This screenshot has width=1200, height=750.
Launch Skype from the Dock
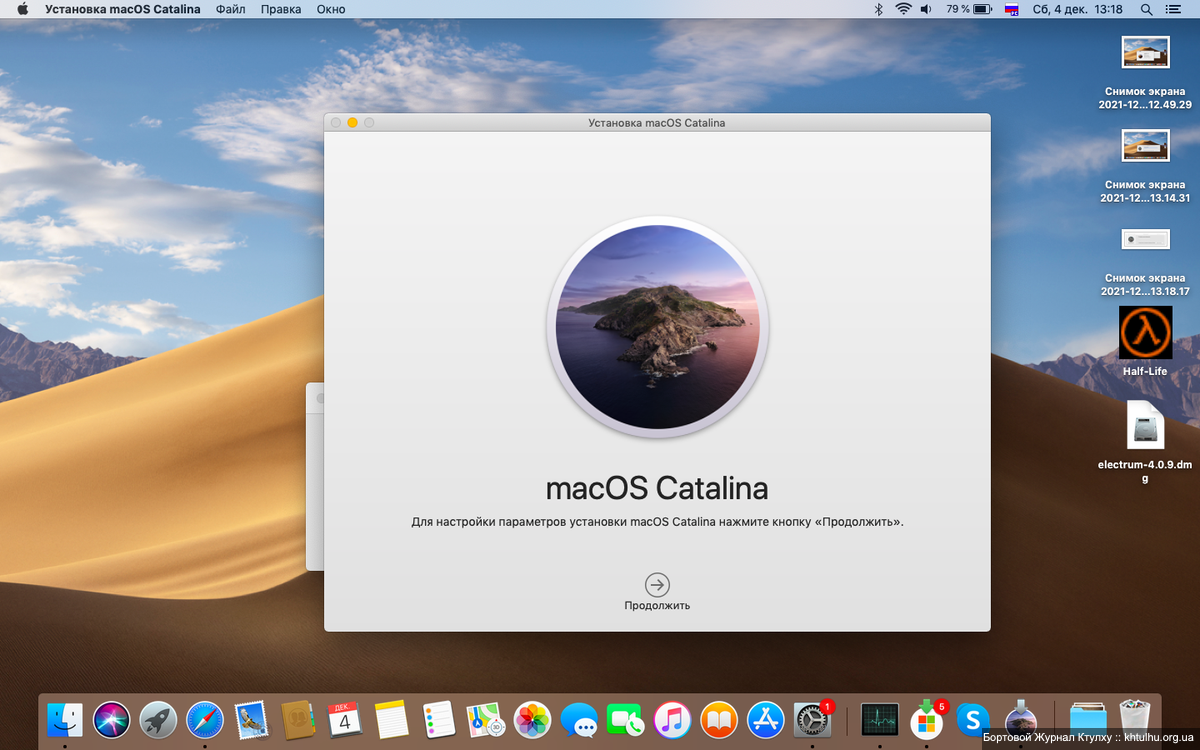[973, 719]
